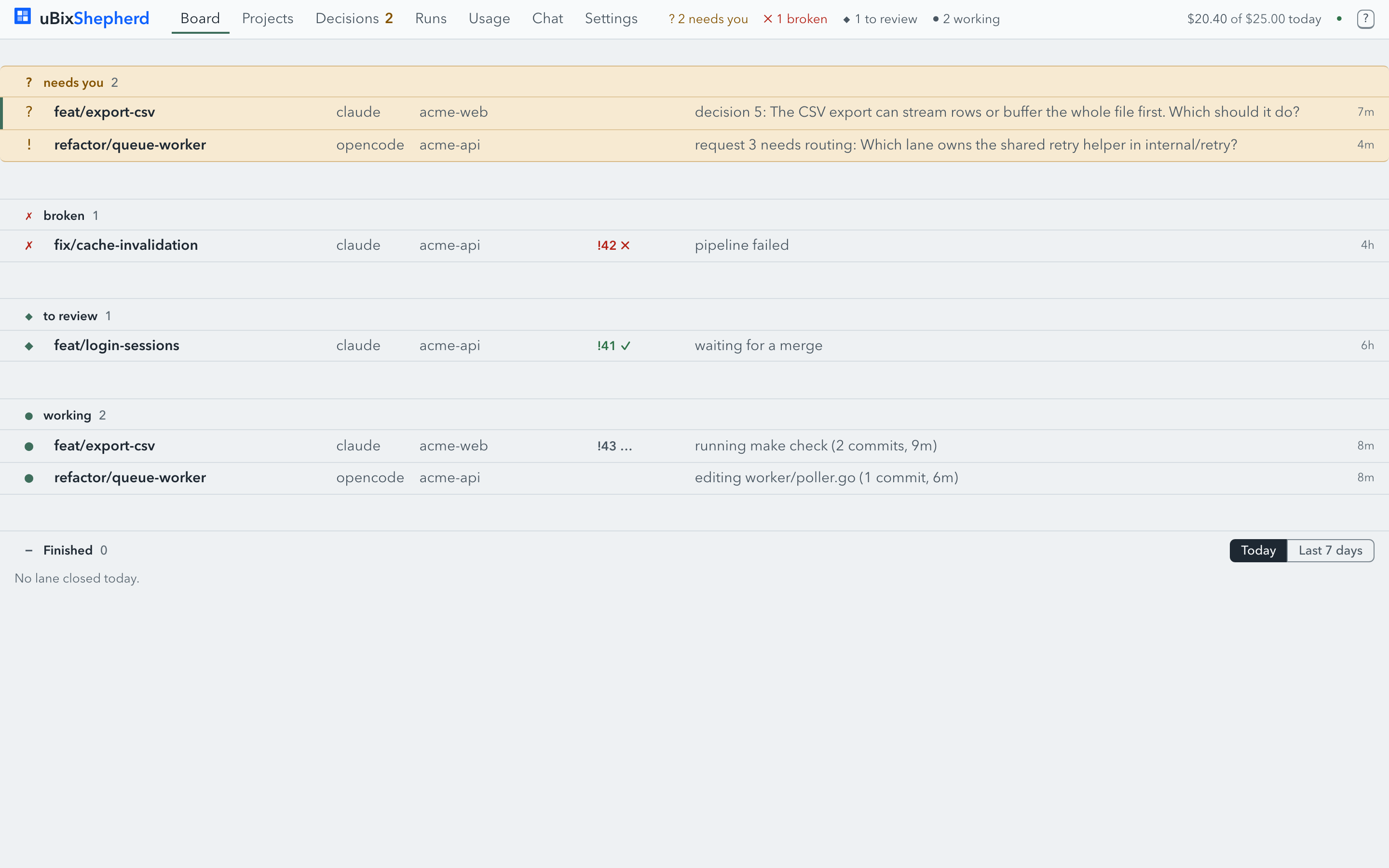Click the editing worker/poller.go status text

[x=827, y=477]
